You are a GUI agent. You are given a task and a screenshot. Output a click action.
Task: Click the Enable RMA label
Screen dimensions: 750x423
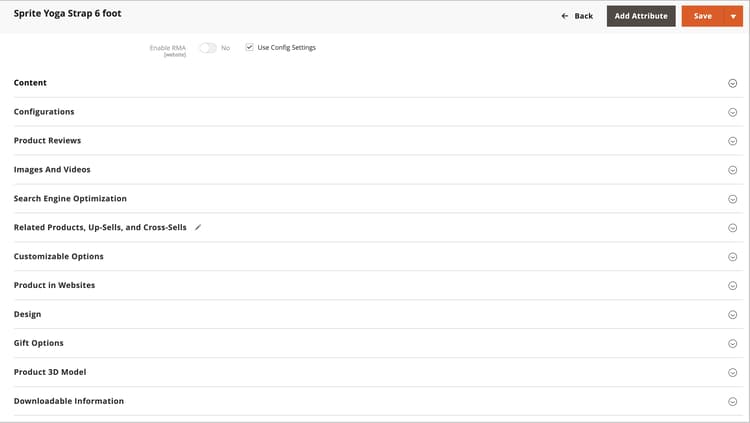[x=167, y=48]
